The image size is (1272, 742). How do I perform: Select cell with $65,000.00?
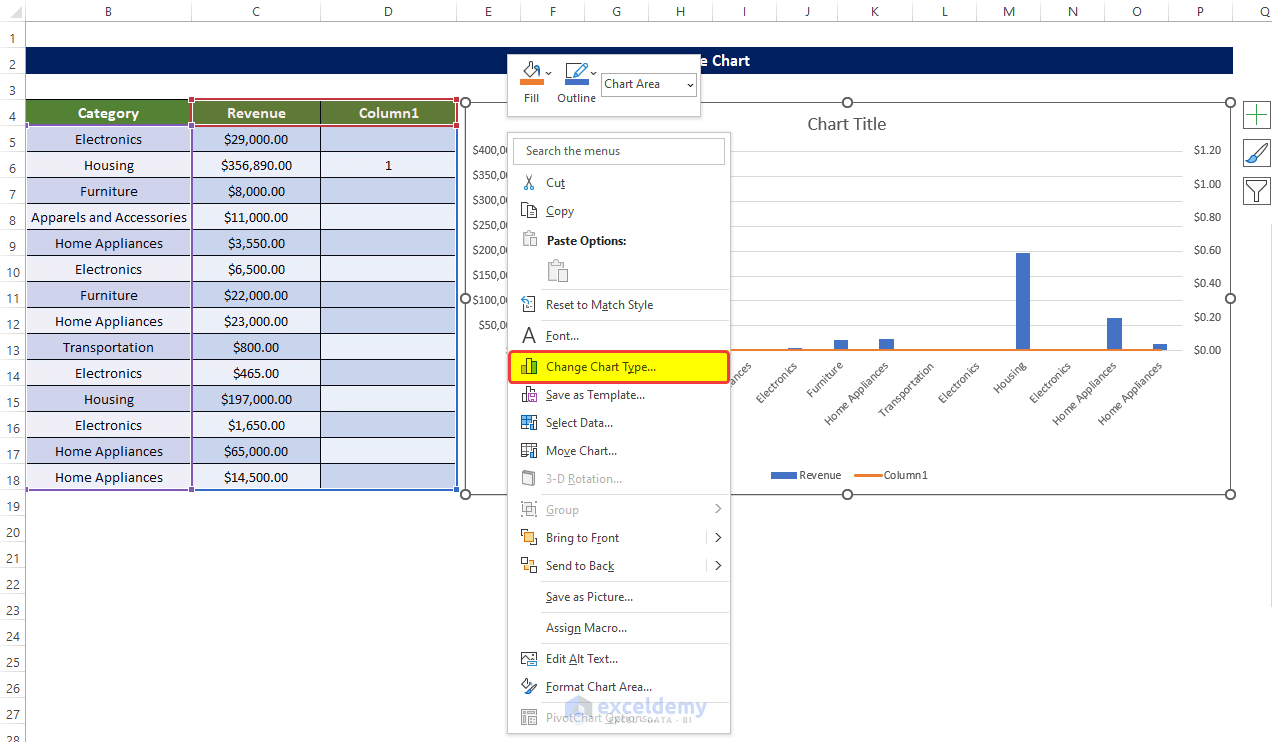[256, 451]
